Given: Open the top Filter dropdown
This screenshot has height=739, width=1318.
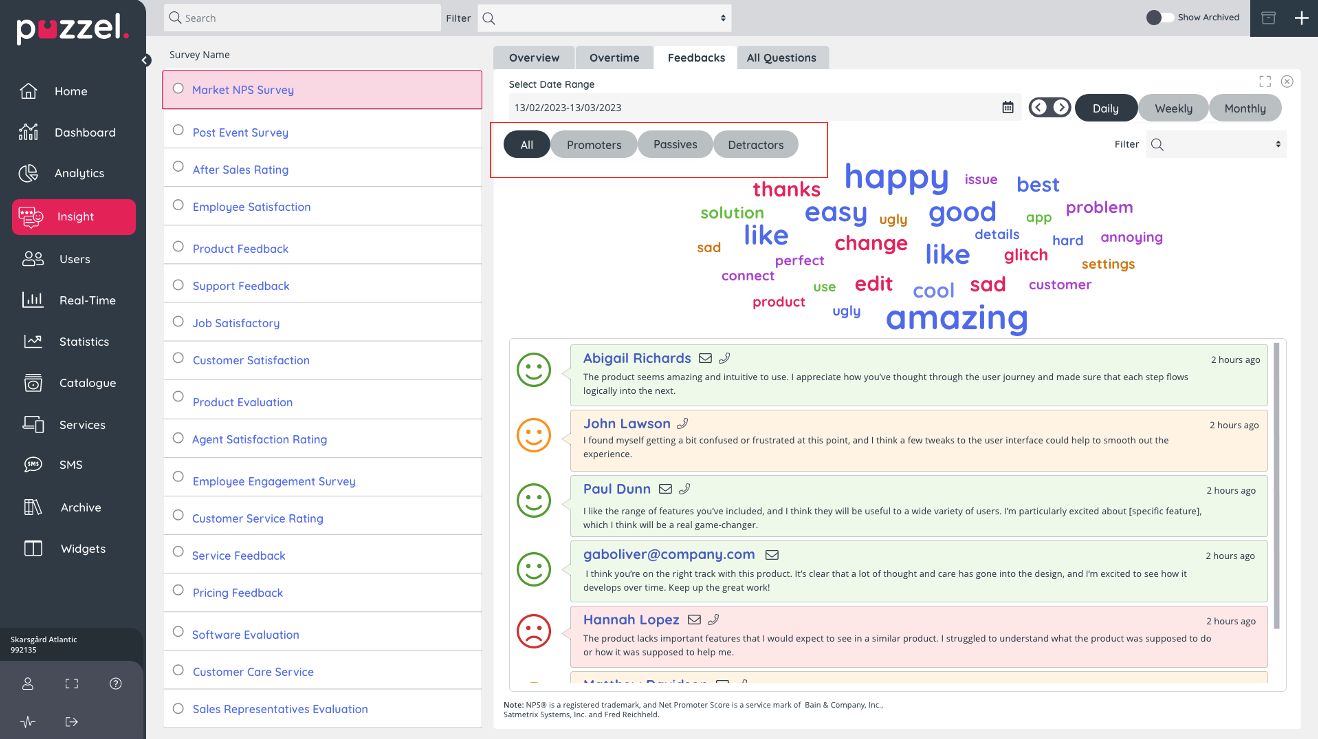Looking at the screenshot, I should tap(604, 18).
